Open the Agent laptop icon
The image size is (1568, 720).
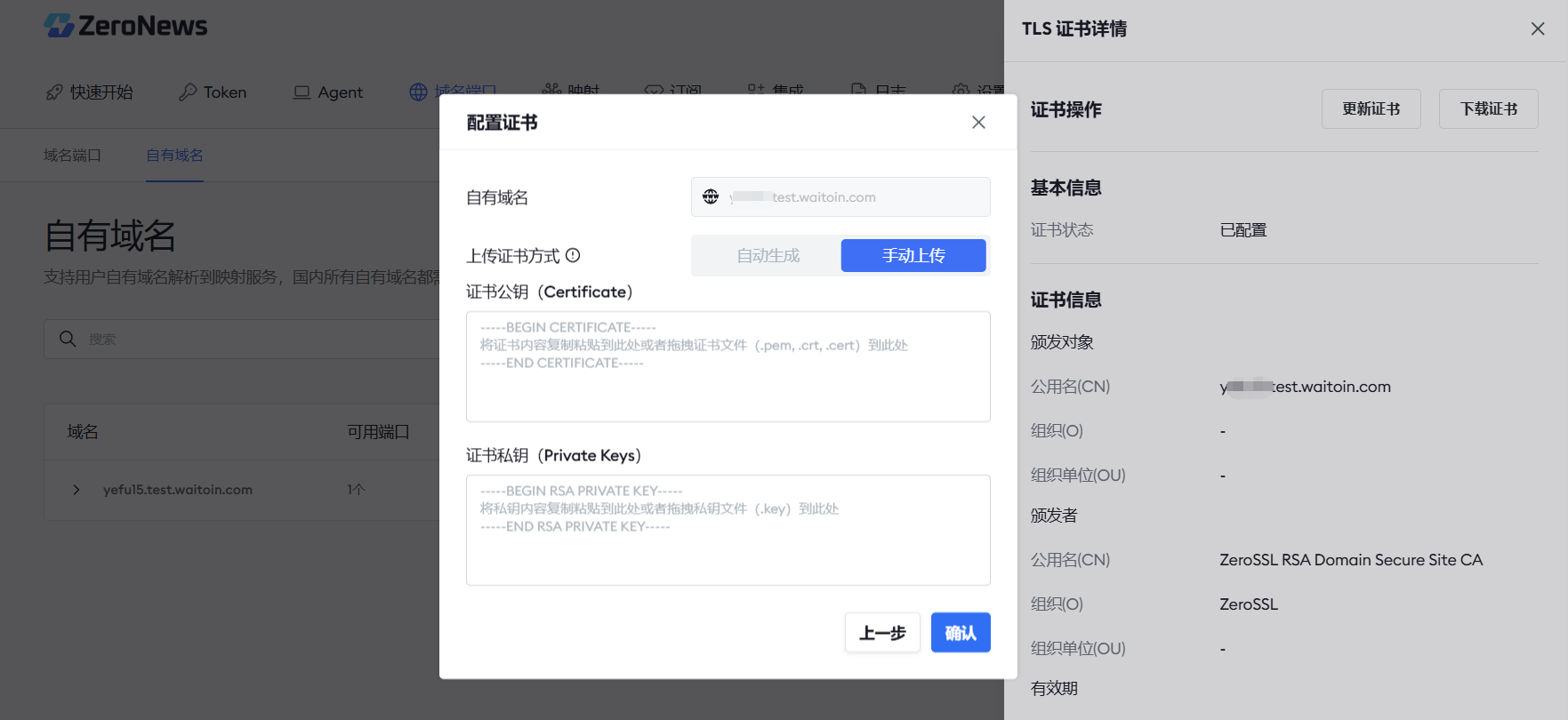(x=302, y=92)
